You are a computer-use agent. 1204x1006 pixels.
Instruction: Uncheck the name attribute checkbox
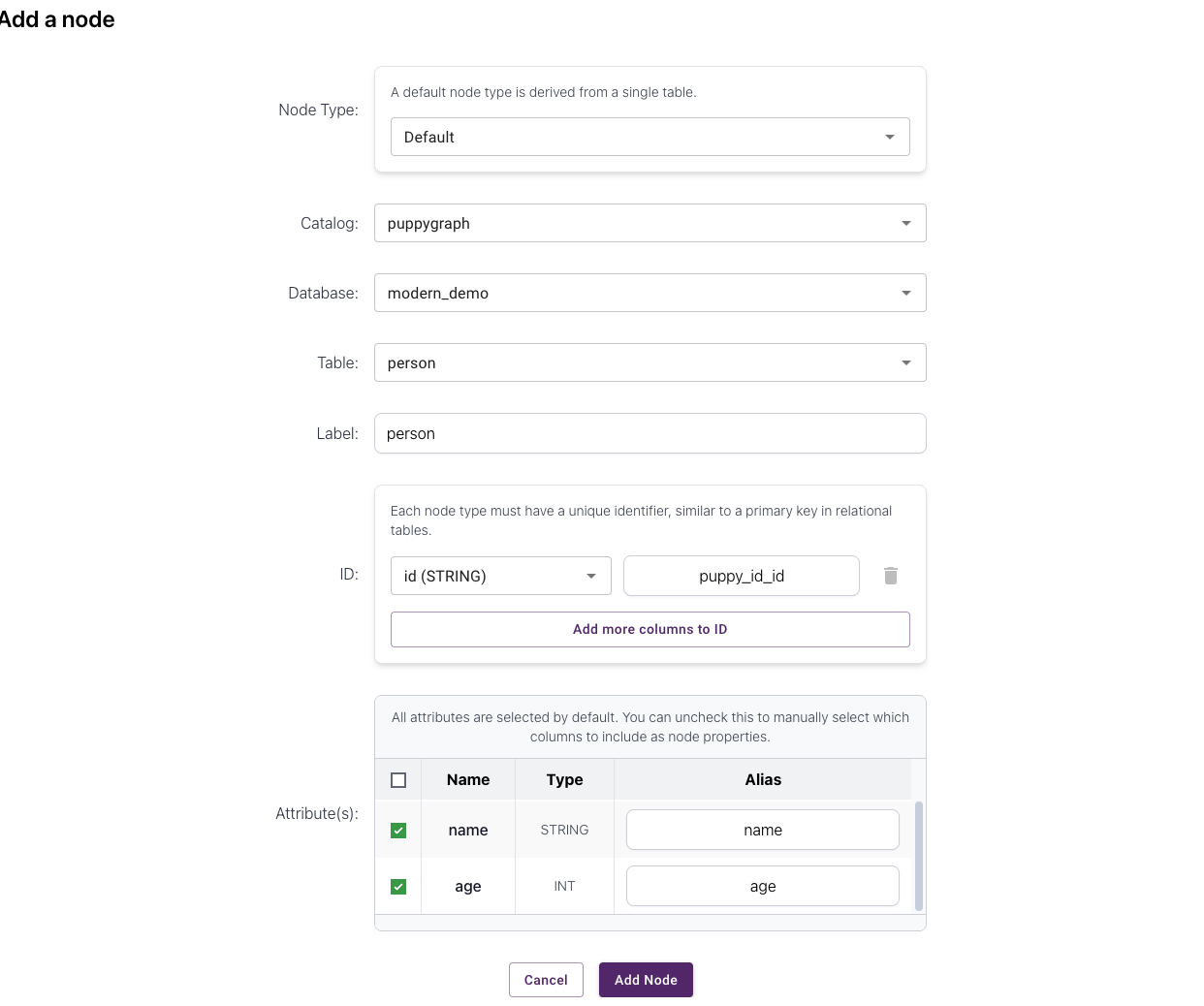click(x=398, y=831)
